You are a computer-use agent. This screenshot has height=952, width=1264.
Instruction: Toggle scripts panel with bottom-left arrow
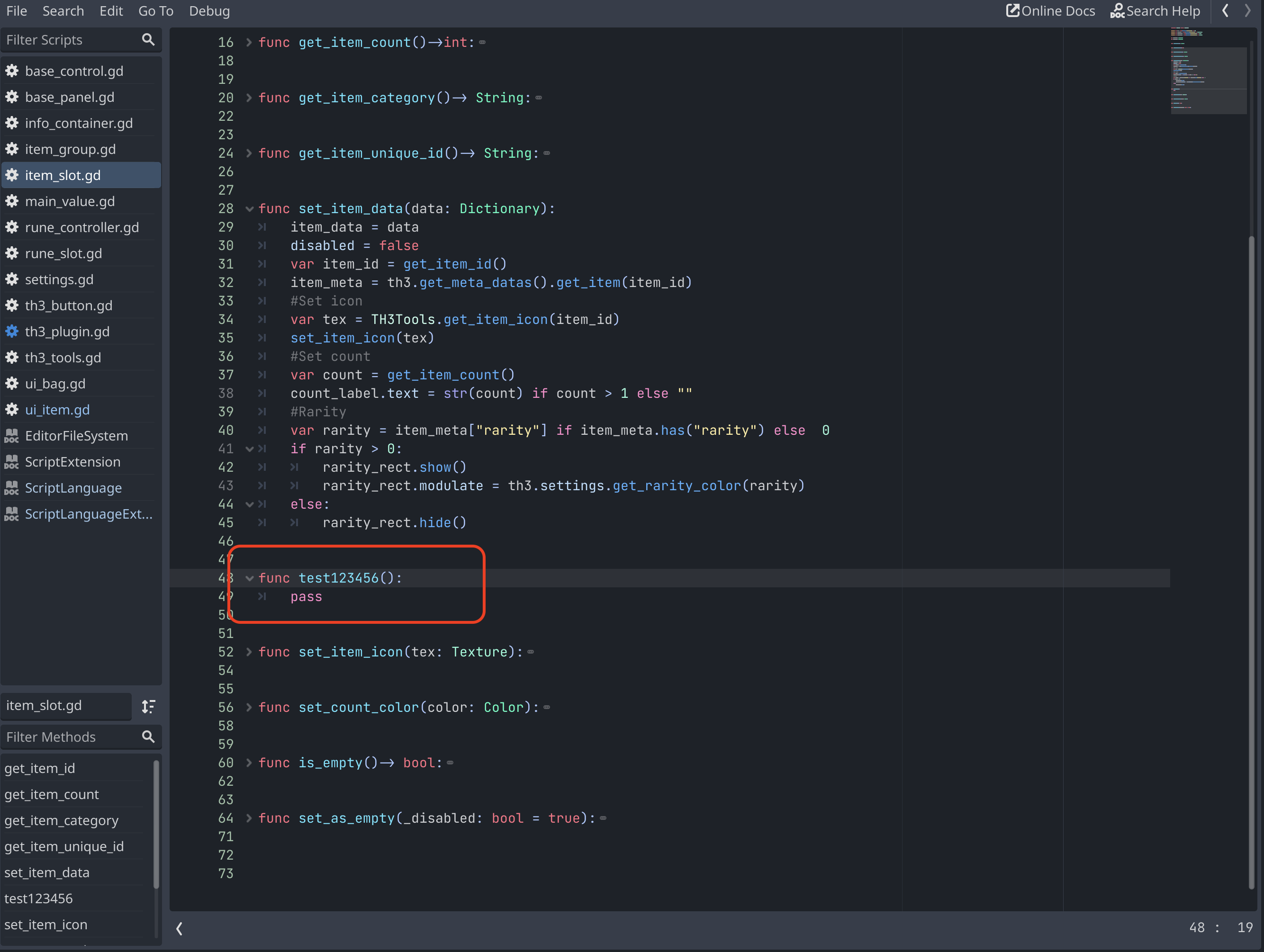pos(180,929)
